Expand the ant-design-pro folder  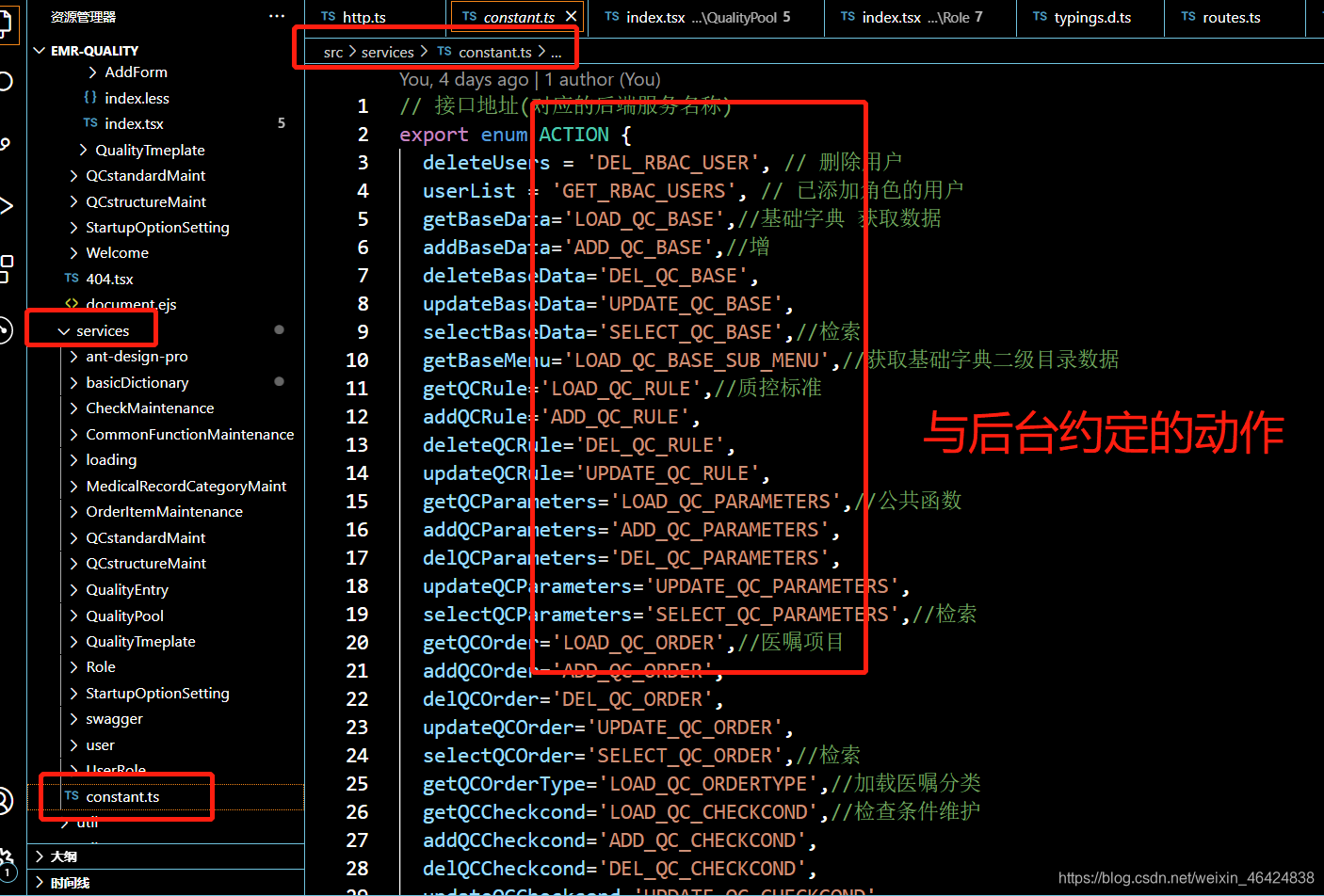tap(137, 357)
